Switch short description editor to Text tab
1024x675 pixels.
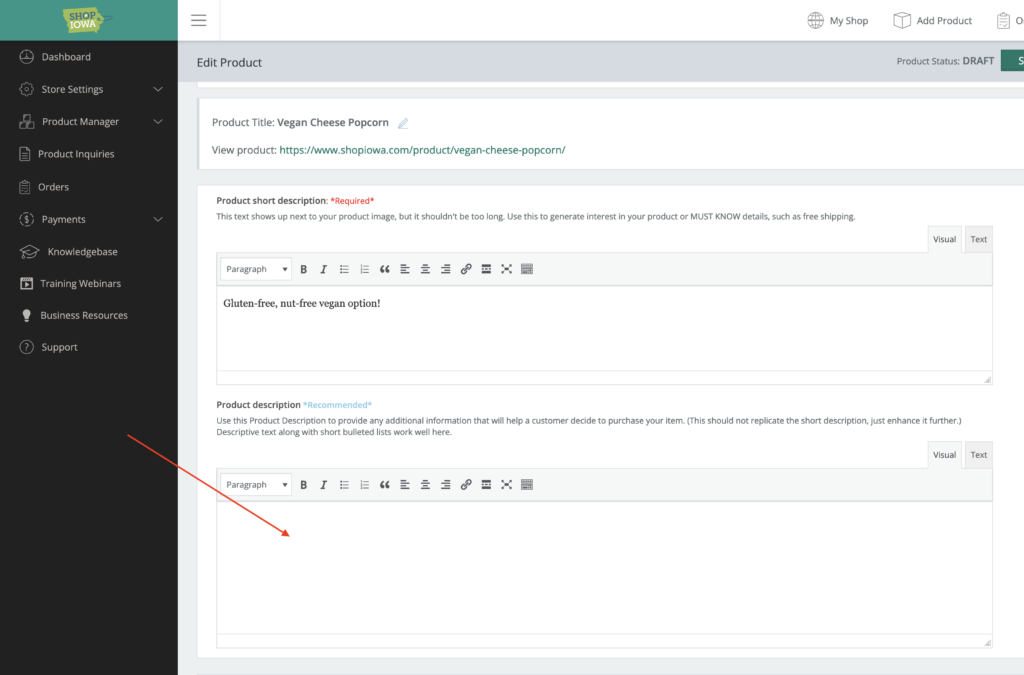click(x=978, y=239)
